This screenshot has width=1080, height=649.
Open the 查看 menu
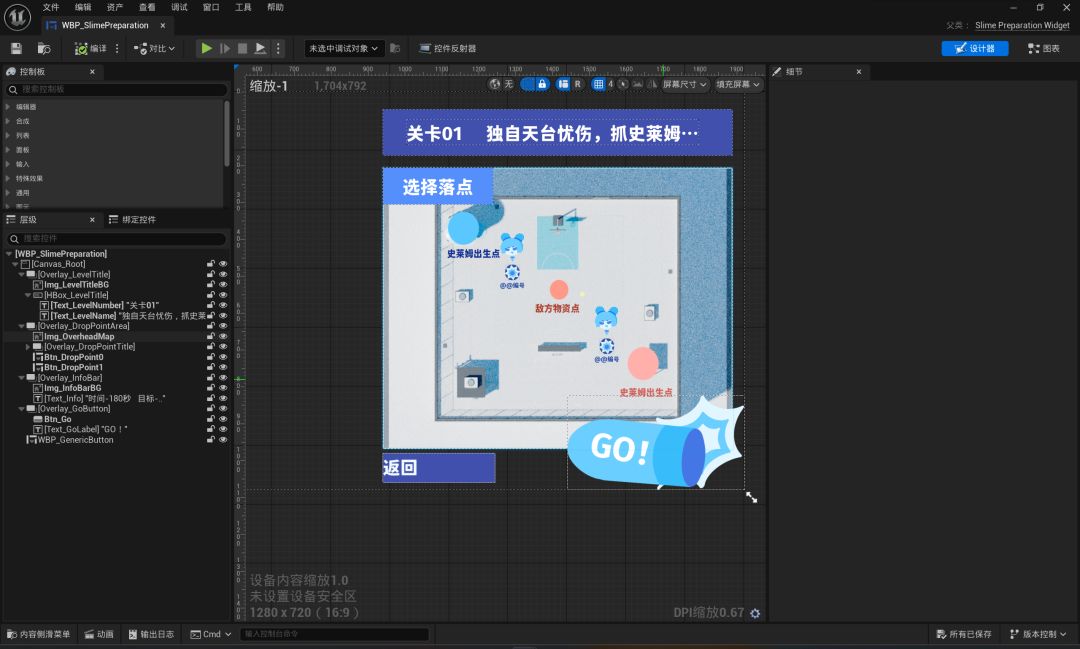click(x=147, y=7)
